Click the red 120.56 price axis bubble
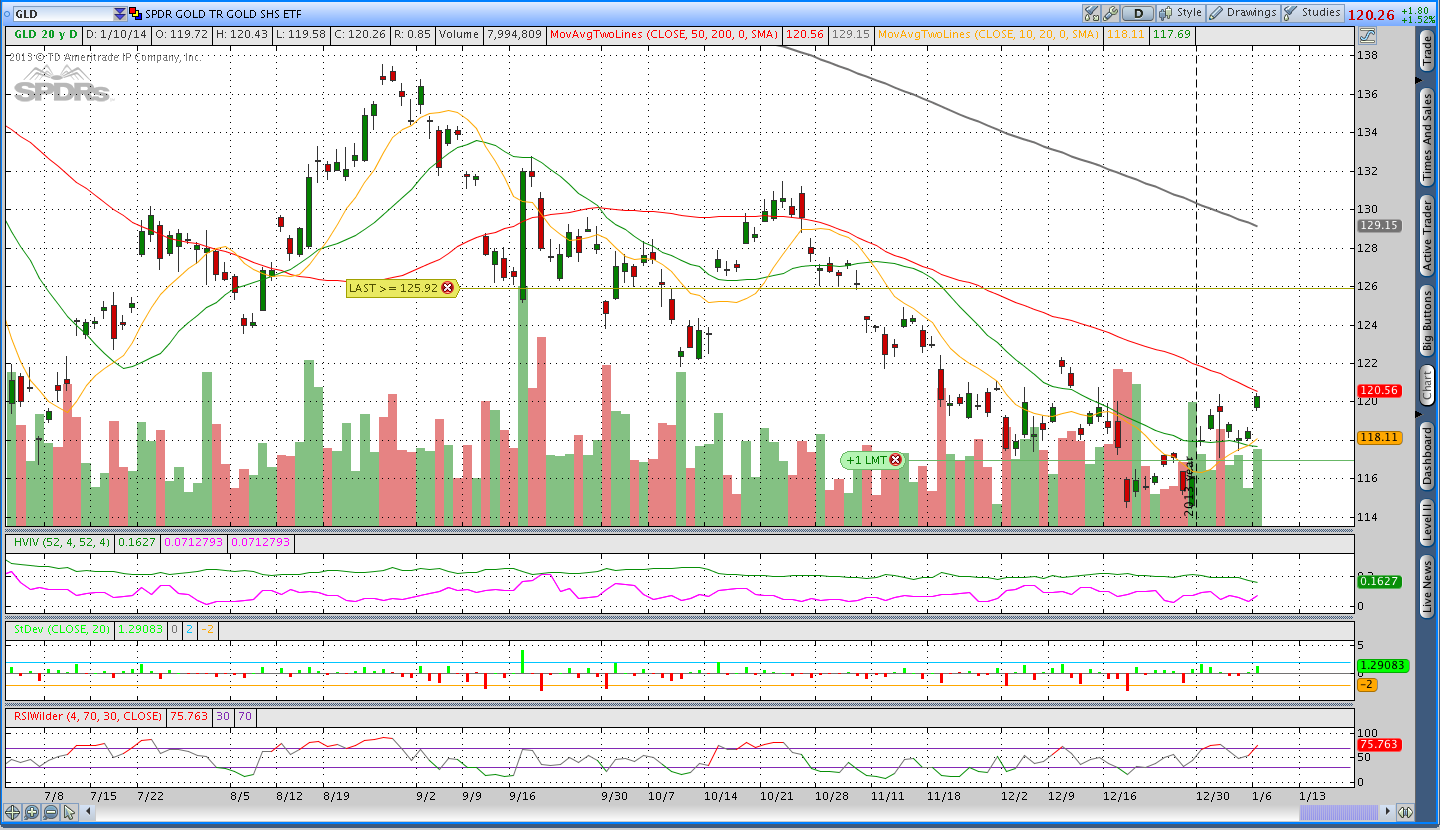The image size is (1440, 830). pos(1379,391)
